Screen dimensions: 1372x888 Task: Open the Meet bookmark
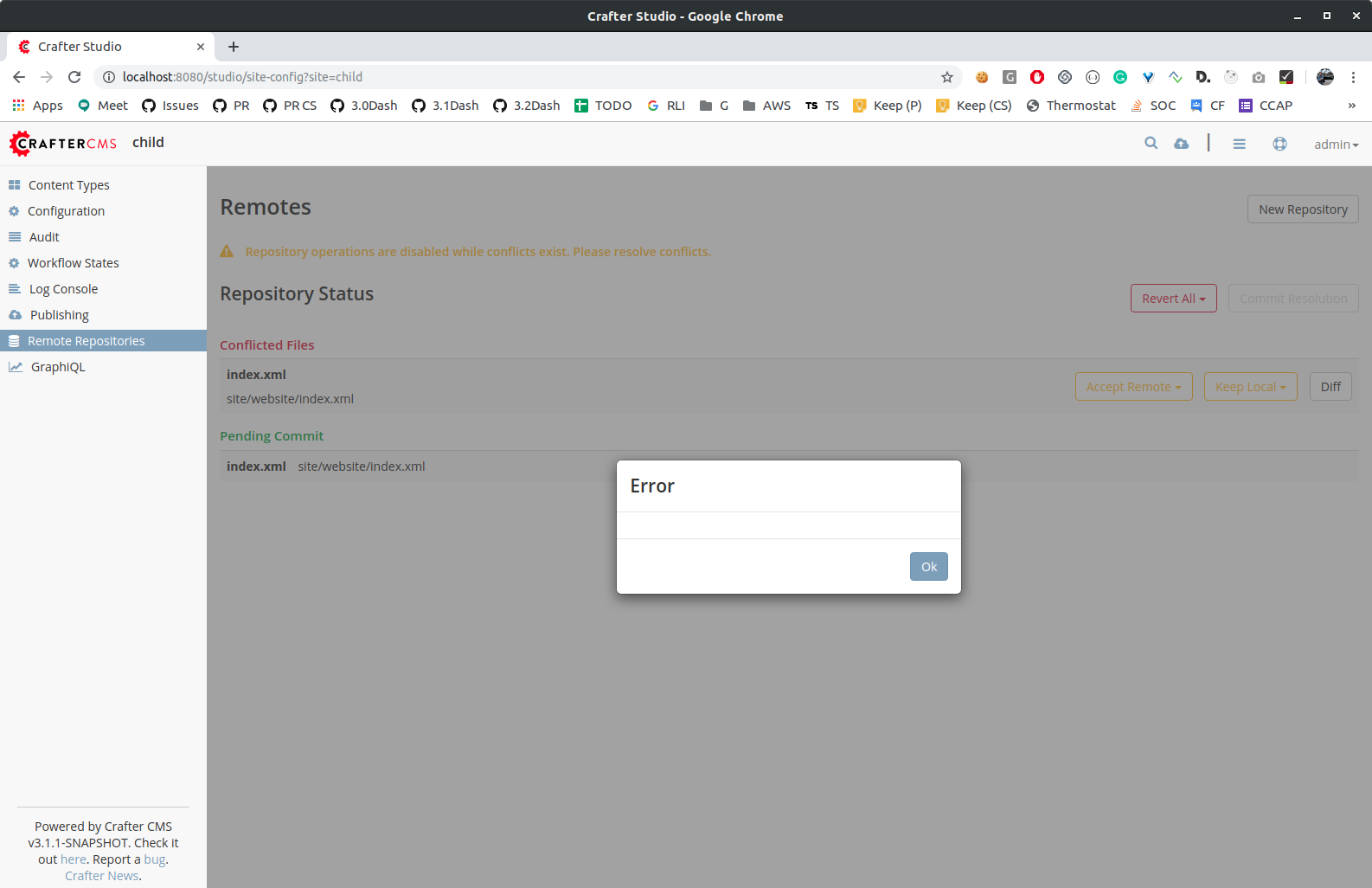pos(102,106)
